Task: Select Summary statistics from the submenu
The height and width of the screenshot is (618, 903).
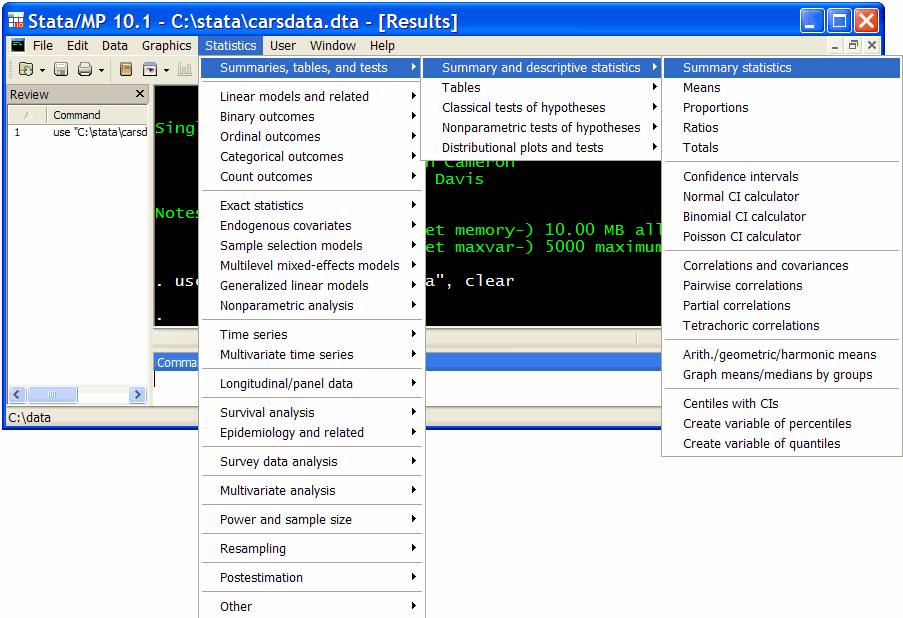Action: (737, 68)
